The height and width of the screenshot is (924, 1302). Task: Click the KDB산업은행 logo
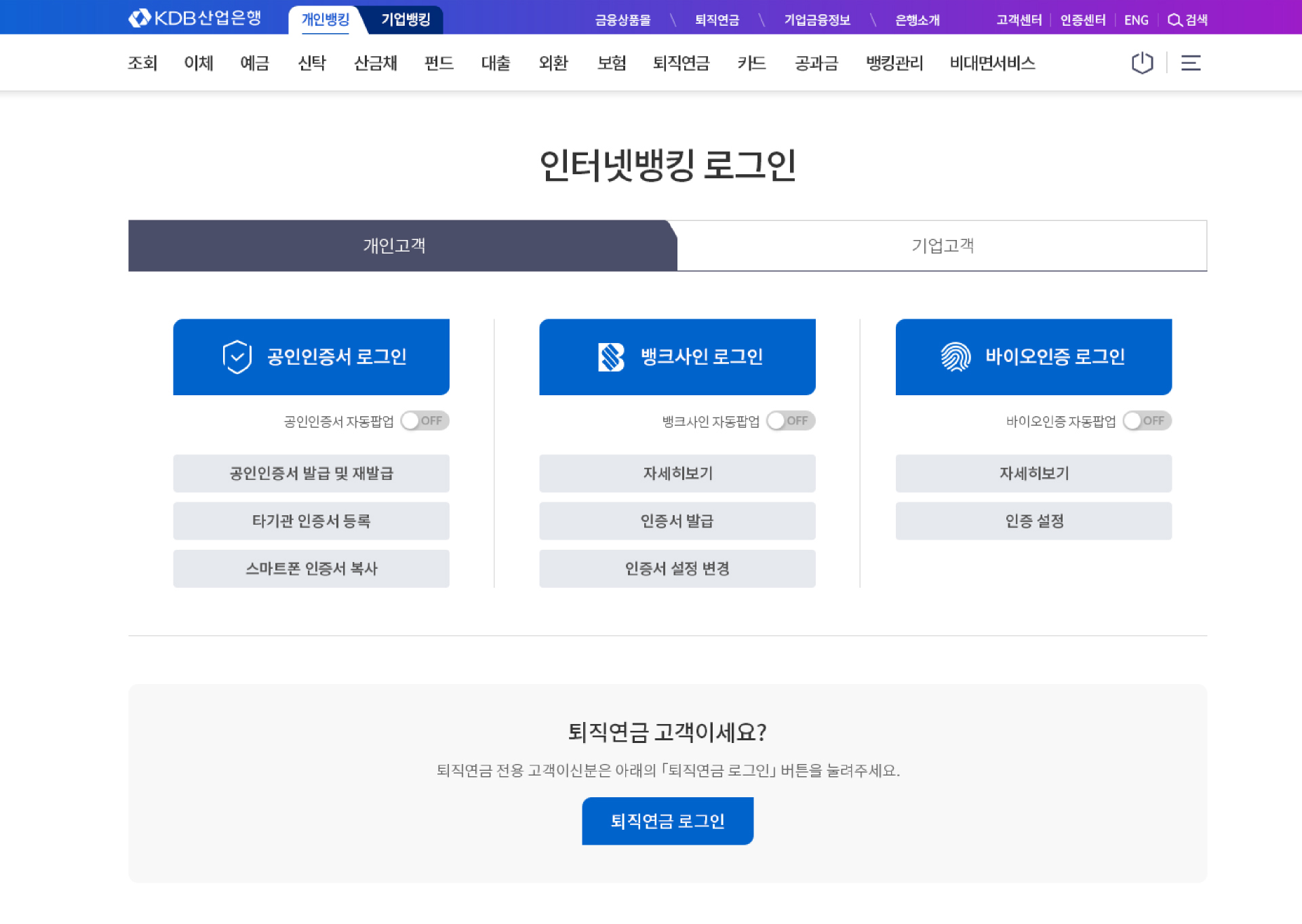tap(195, 18)
